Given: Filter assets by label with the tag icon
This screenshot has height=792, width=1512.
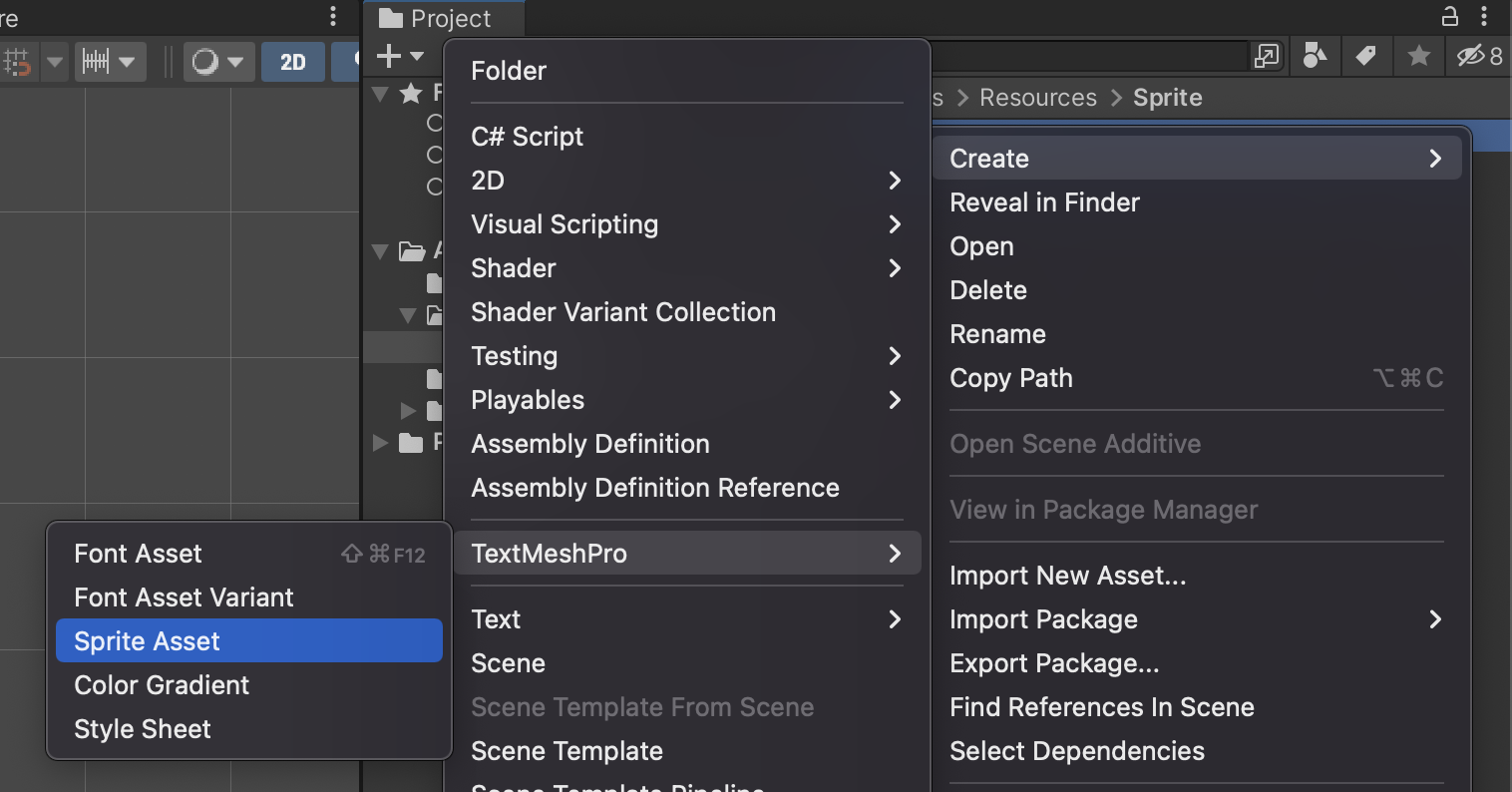Looking at the screenshot, I should coord(1366,56).
